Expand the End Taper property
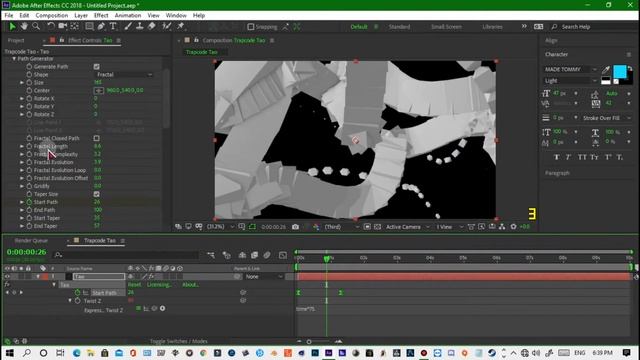 click(x=22, y=226)
